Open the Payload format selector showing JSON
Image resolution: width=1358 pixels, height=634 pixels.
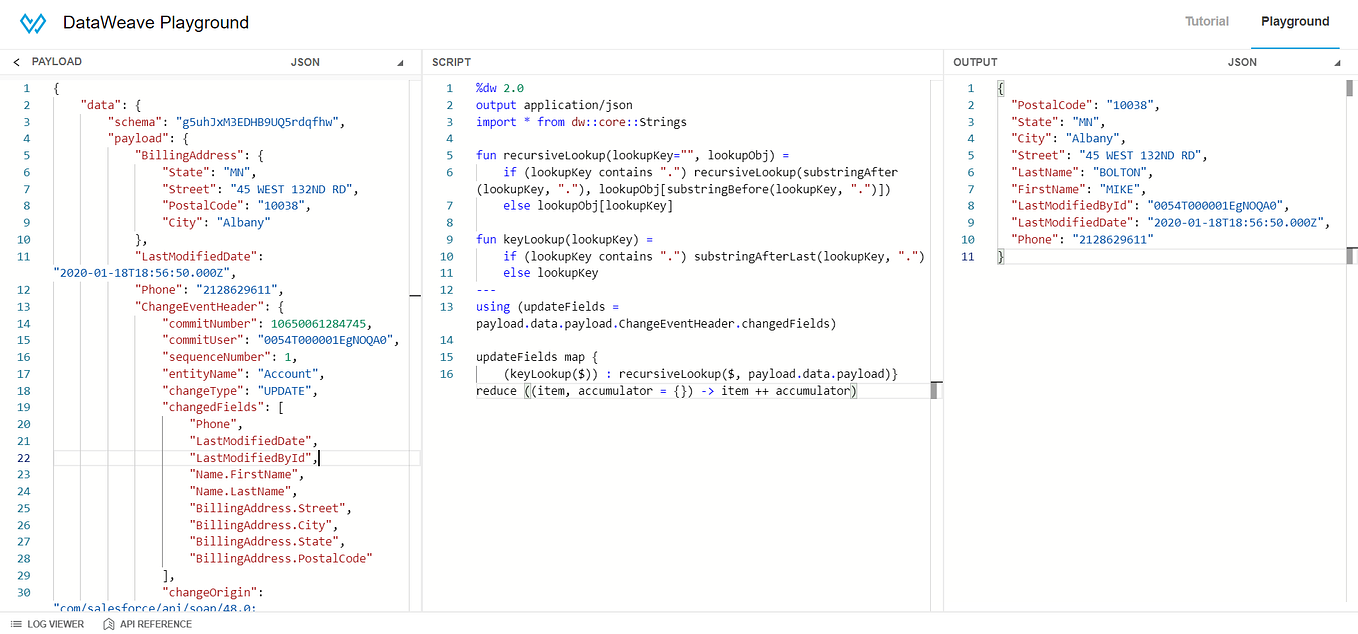click(305, 61)
